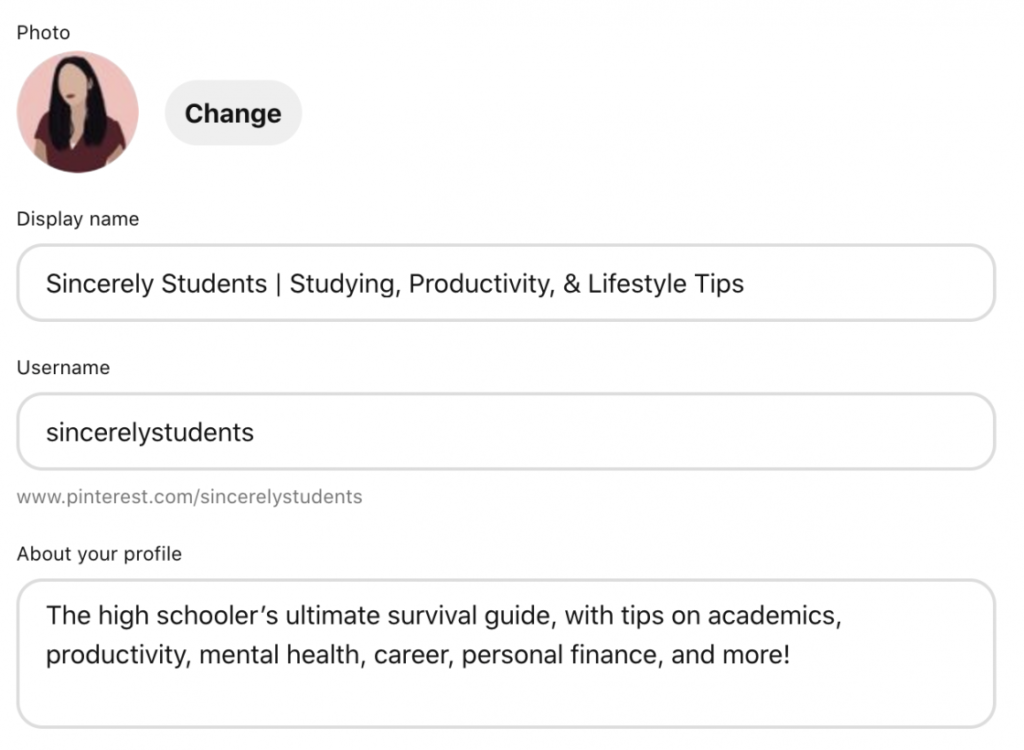Click the vertical bar separator in Display name
The height and width of the screenshot is (750, 1024).
pyautogui.click(x=277, y=284)
